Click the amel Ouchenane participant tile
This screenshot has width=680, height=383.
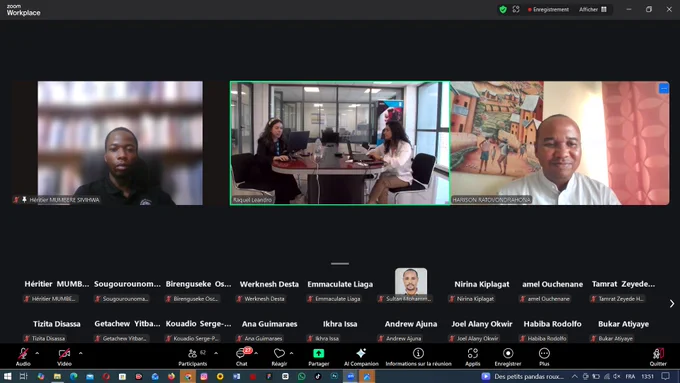(x=552, y=285)
